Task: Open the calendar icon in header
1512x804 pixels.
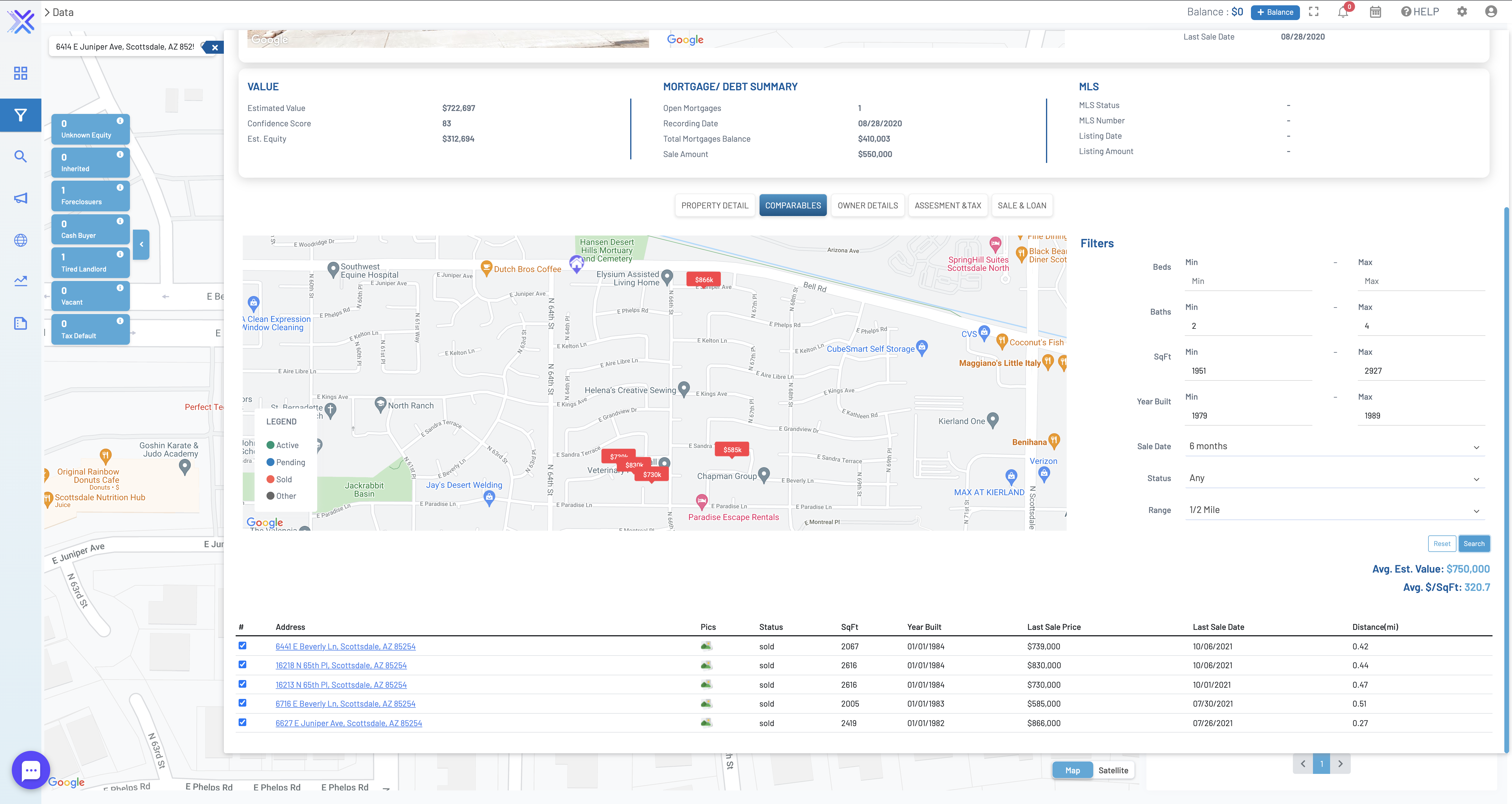Action: [x=1375, y=12]
